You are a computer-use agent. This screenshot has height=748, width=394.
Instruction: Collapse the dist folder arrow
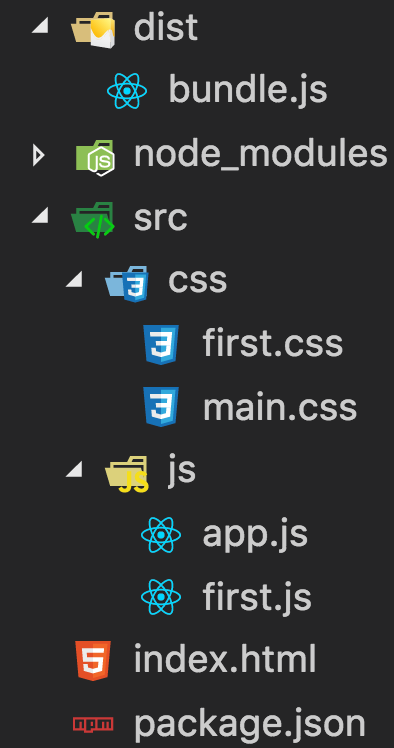[41, 26]
